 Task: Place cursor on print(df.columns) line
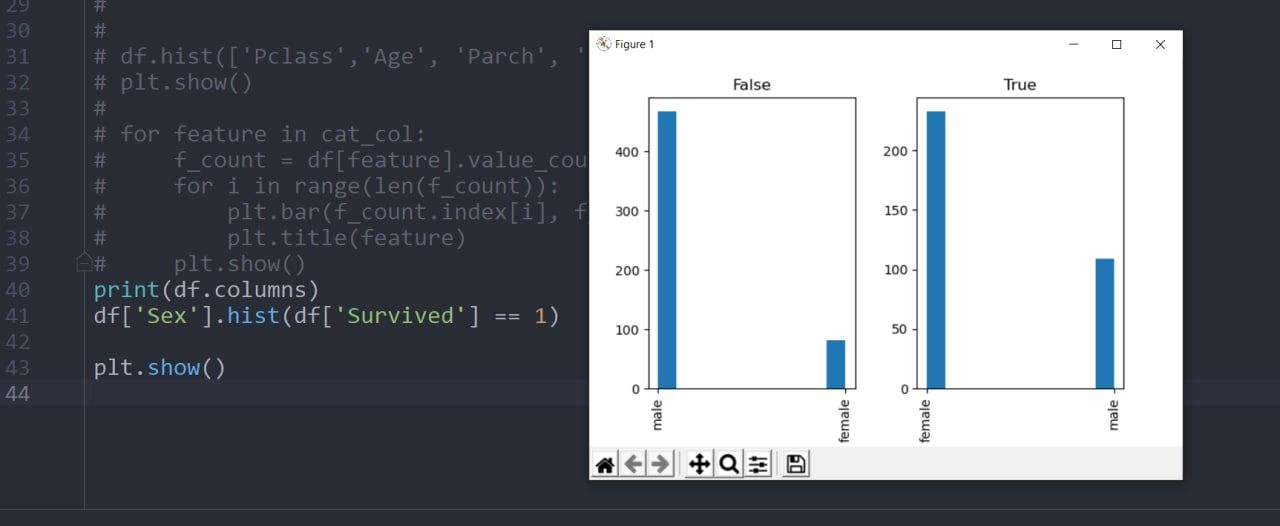click(206, 290)
